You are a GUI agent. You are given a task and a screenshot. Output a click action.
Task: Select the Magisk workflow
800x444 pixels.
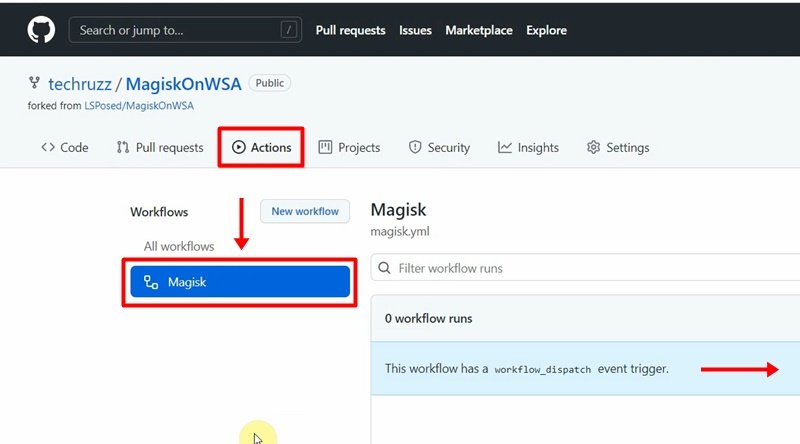point(240,282)
